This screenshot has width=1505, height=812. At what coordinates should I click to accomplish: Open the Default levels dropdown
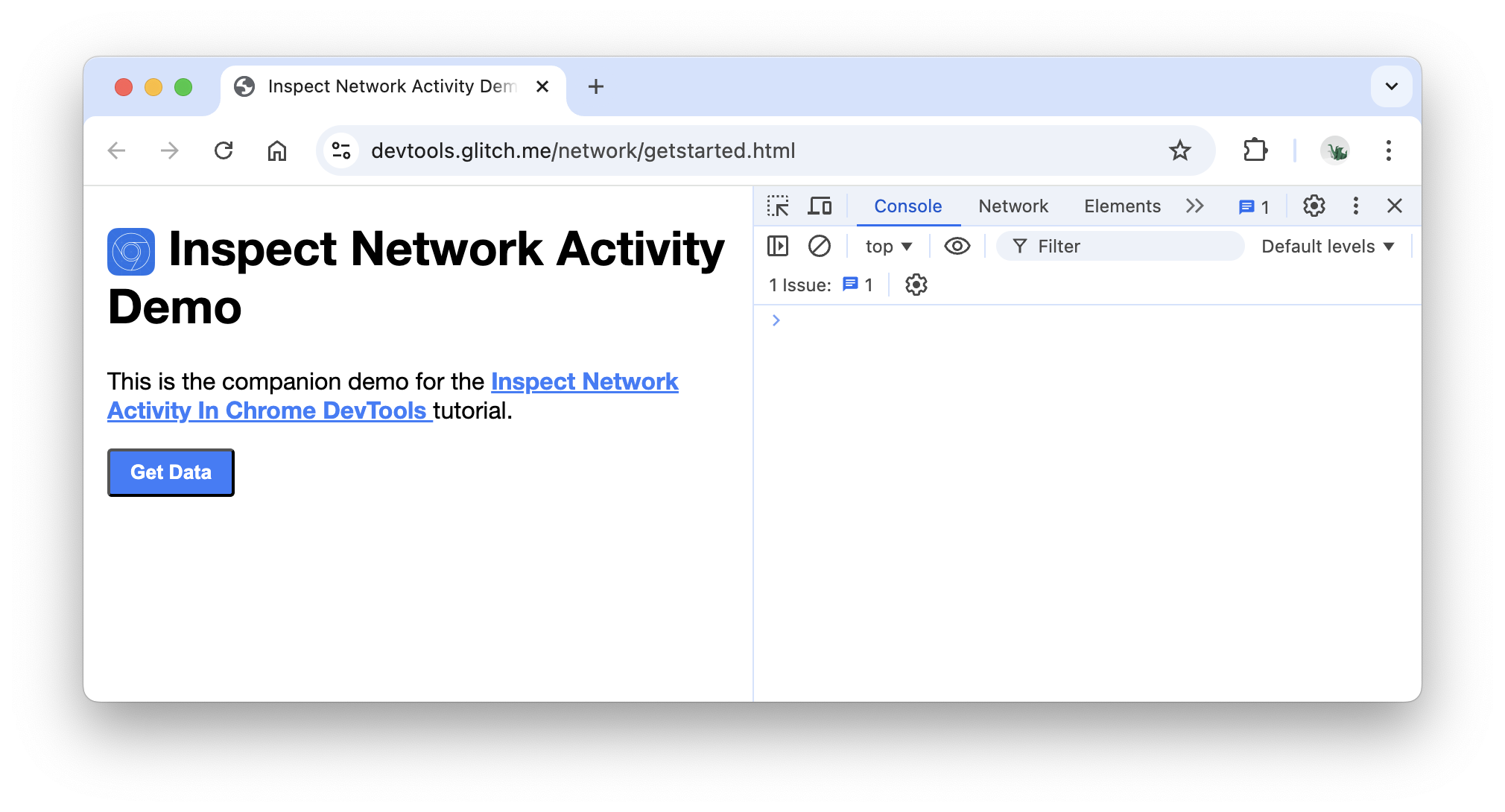coord(1326,246)
